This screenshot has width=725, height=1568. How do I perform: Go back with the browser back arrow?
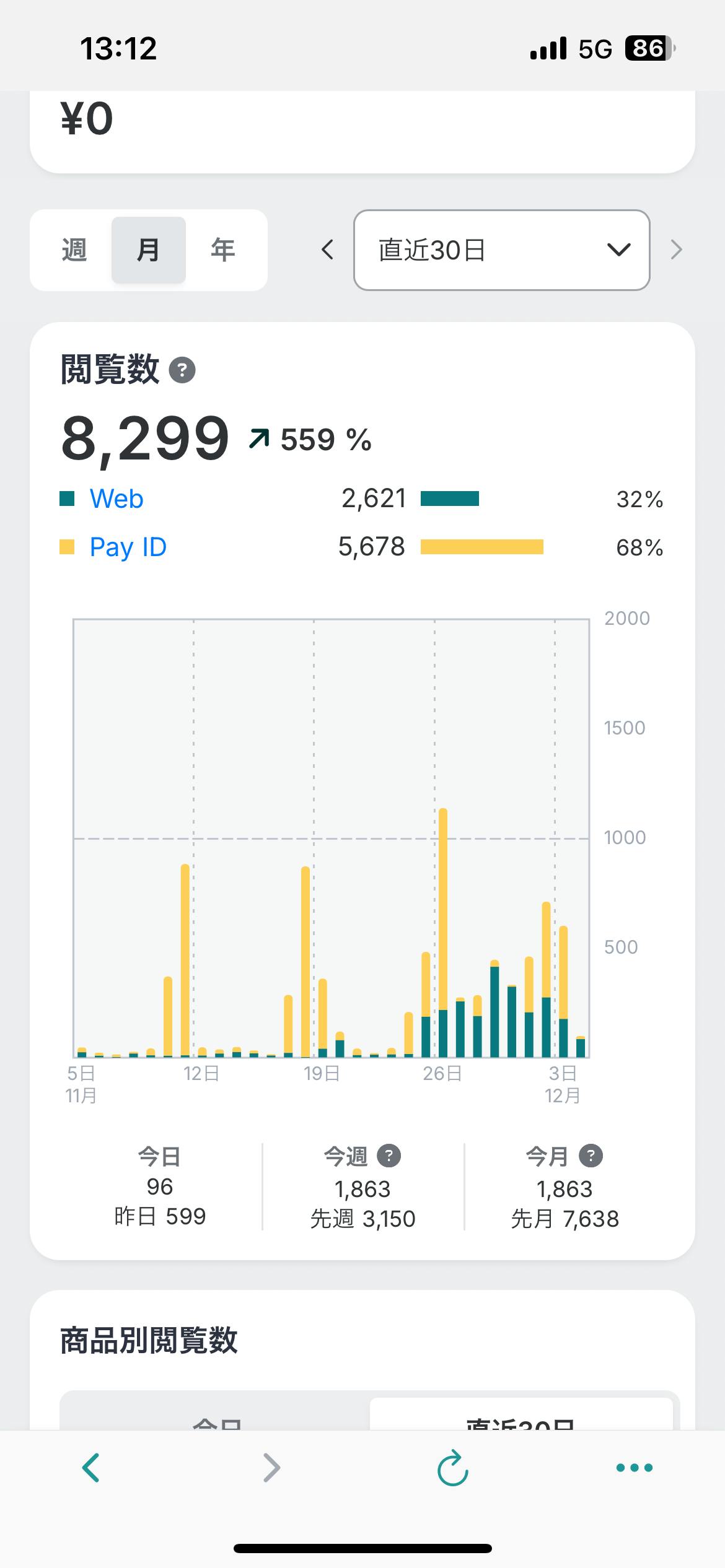[x=91, y=1467]
